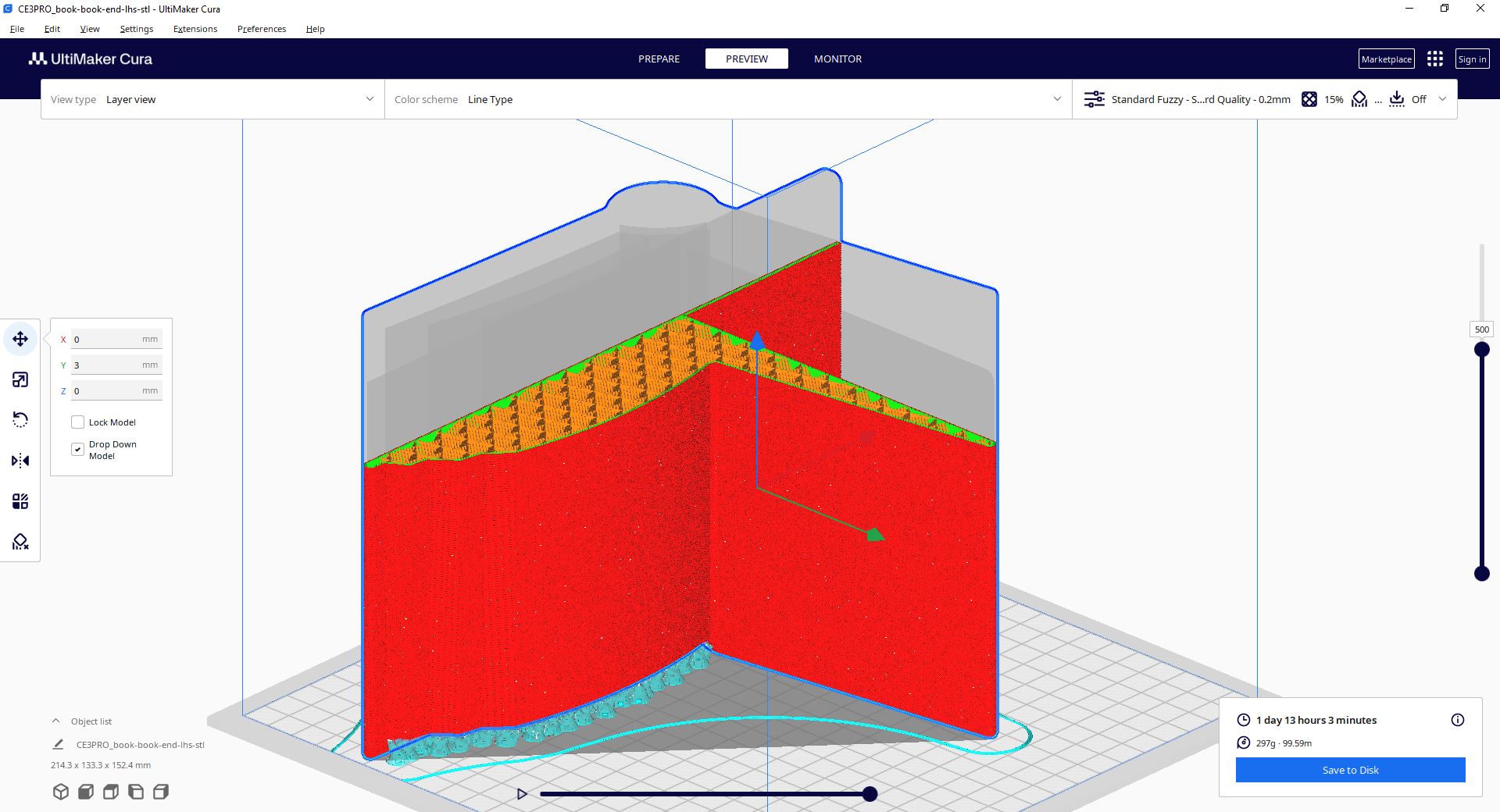Open the View type dropdown
This screenshot has width=1500, height=812.
click(212, 99)
